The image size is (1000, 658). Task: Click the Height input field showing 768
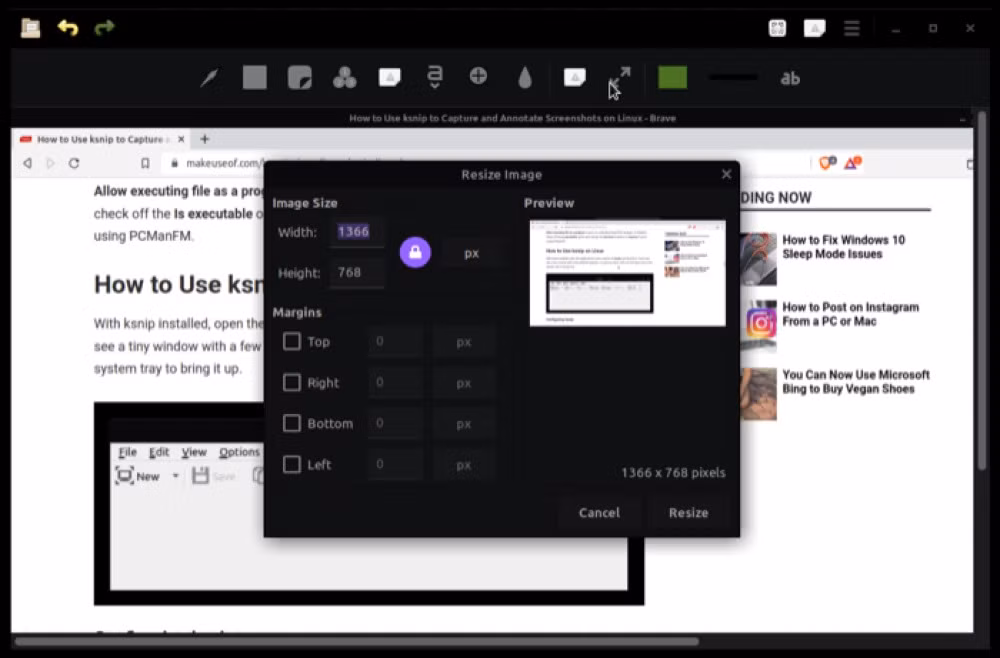click(357, 273)
